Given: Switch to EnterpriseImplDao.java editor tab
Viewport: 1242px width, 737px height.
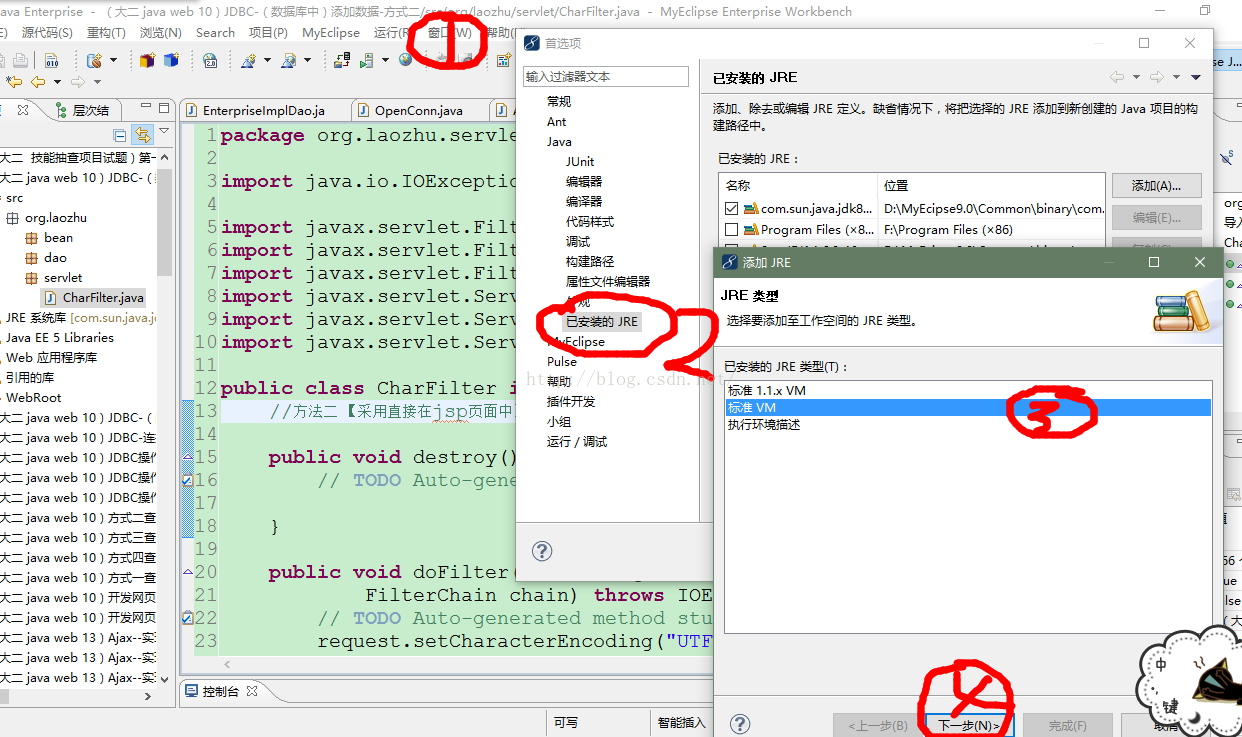Looking at the screenshot, I should (264, 111).
